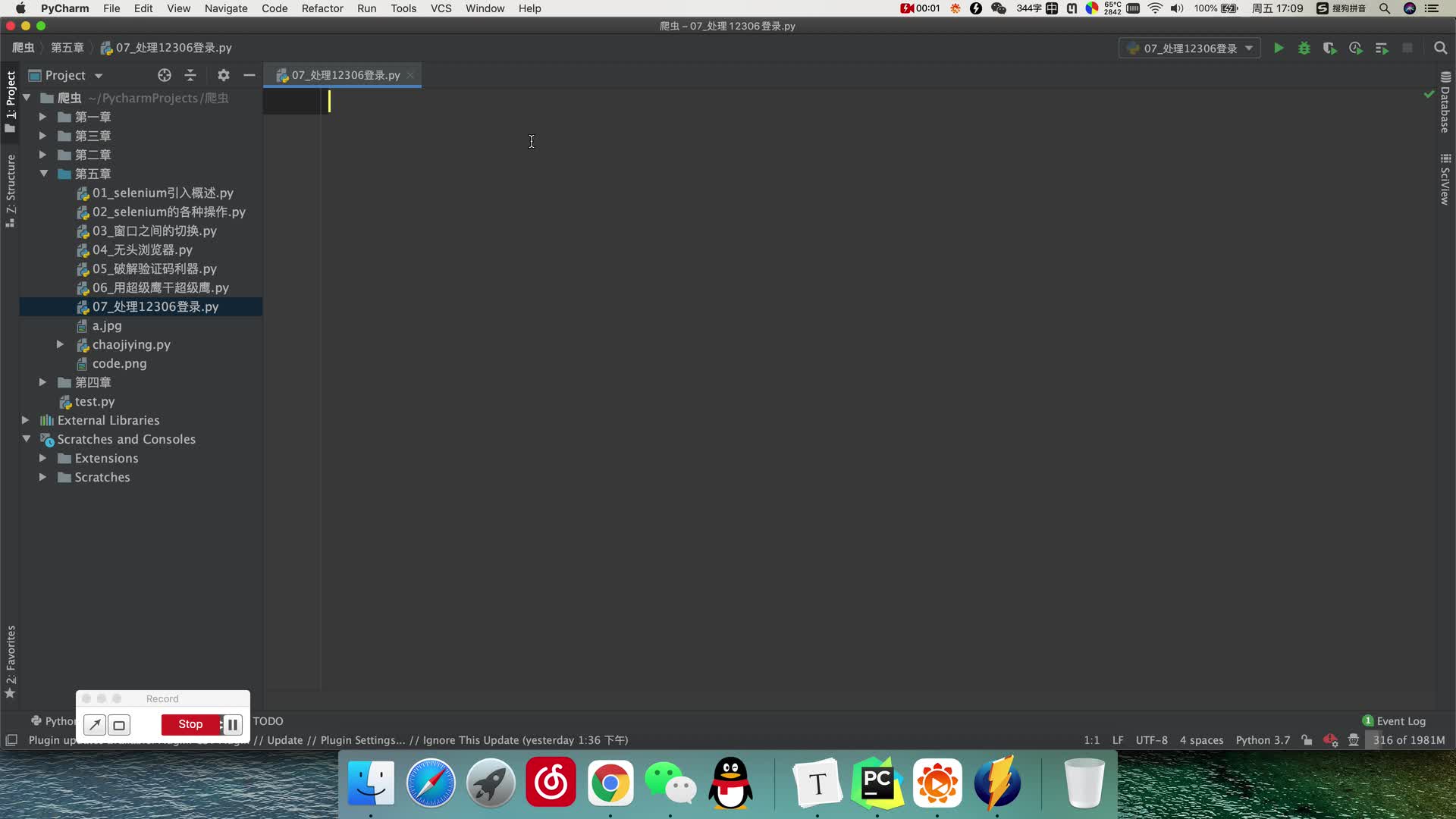The width and height of the screenshot is (1456, 819).
Task: Open Spotlight search in menu bar
Action: click(x=1385, y=8)
